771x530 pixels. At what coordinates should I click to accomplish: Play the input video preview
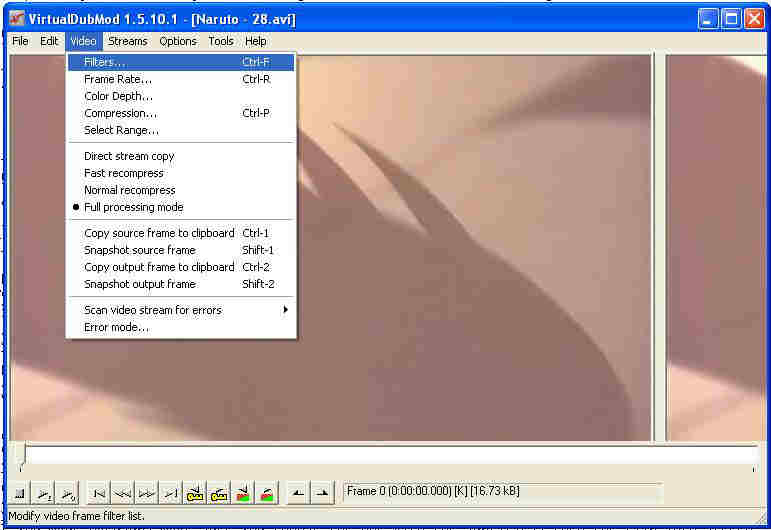44,493
